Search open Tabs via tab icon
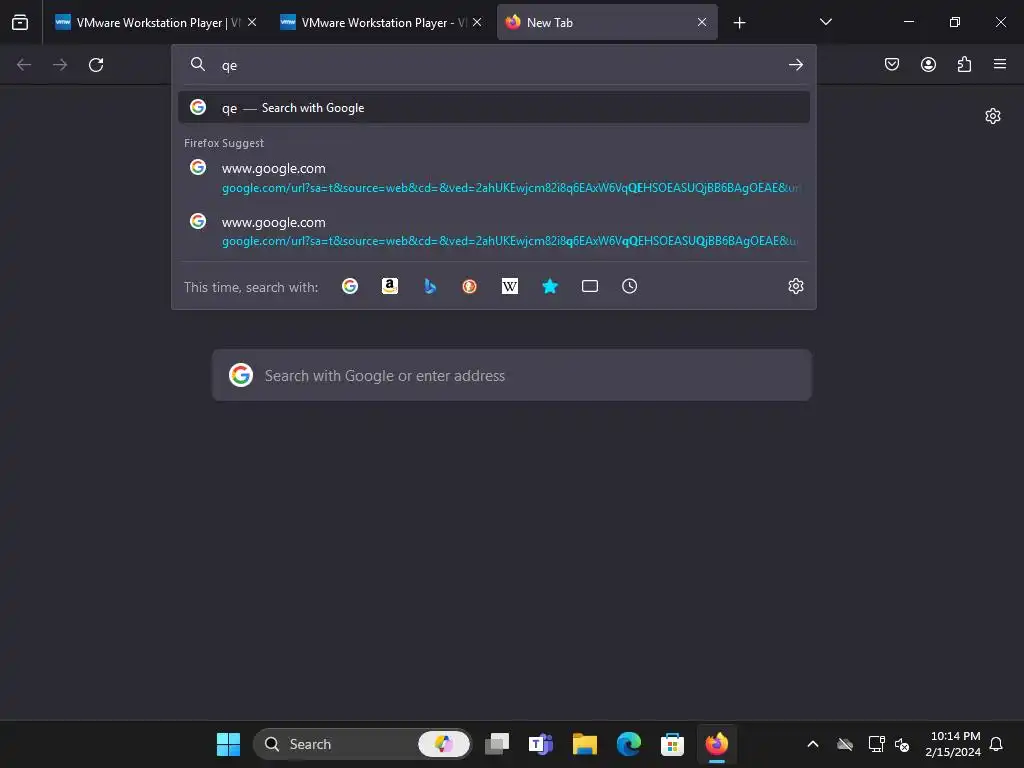The width and height of the screenshot is (1024, 768). point(590,286)
